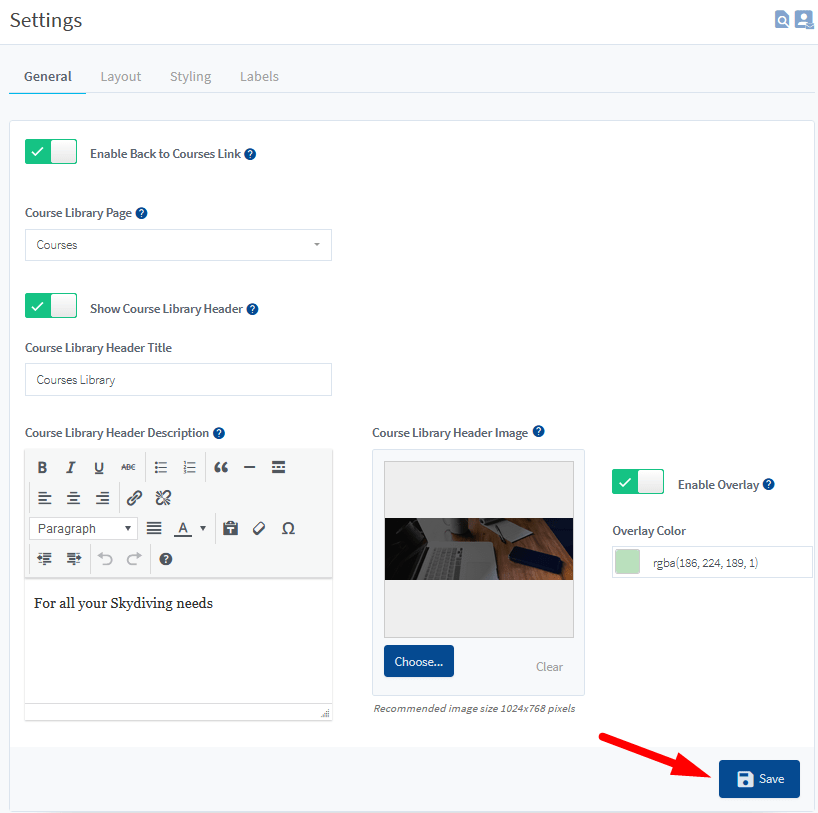Screen dimensions: 818x813
Task: Align text center in editor
Action: 74,498
